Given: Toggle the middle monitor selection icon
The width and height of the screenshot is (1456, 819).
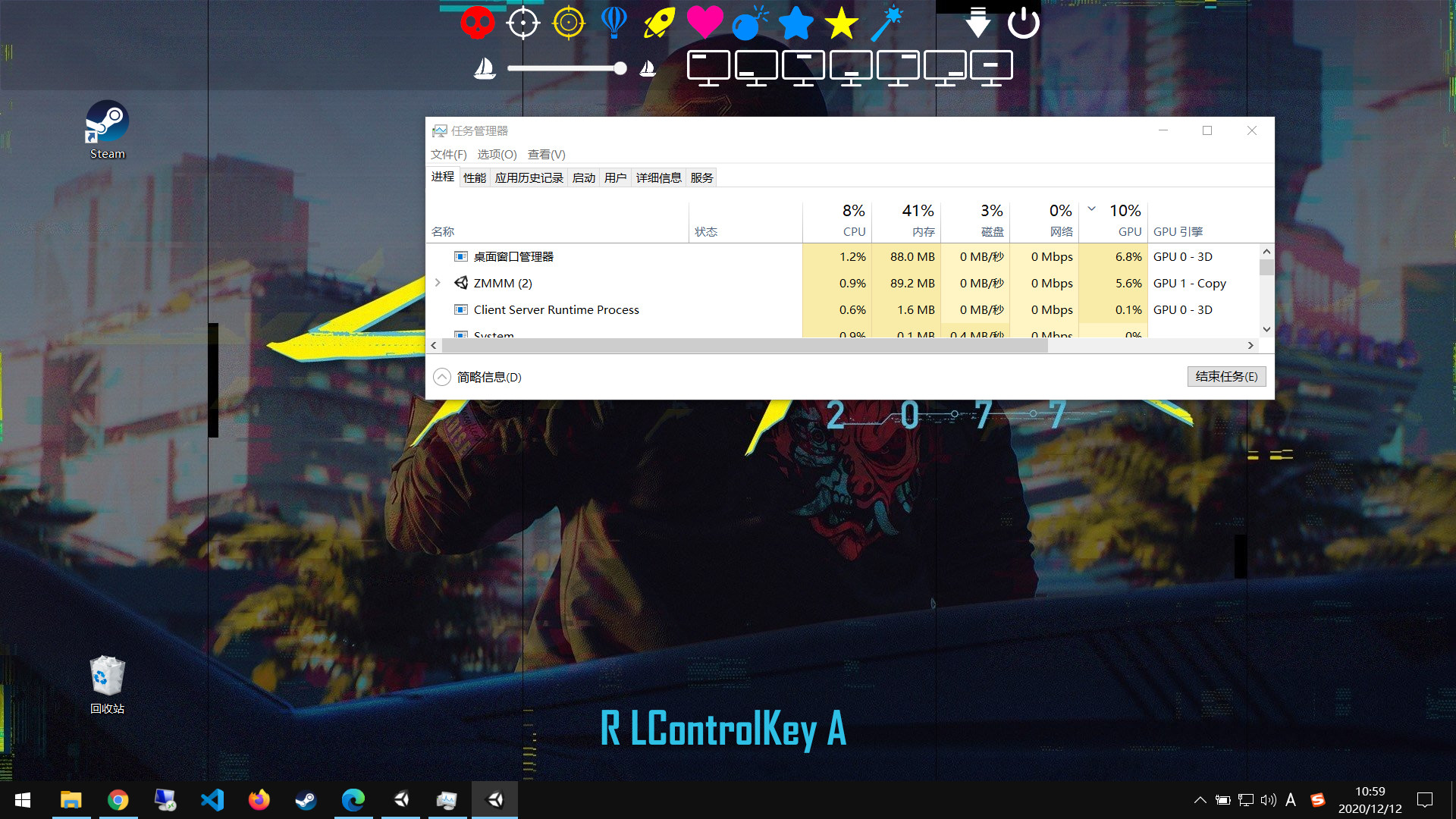Looking at the screenshot, I should pyautogui.click(x=850, y=67).
